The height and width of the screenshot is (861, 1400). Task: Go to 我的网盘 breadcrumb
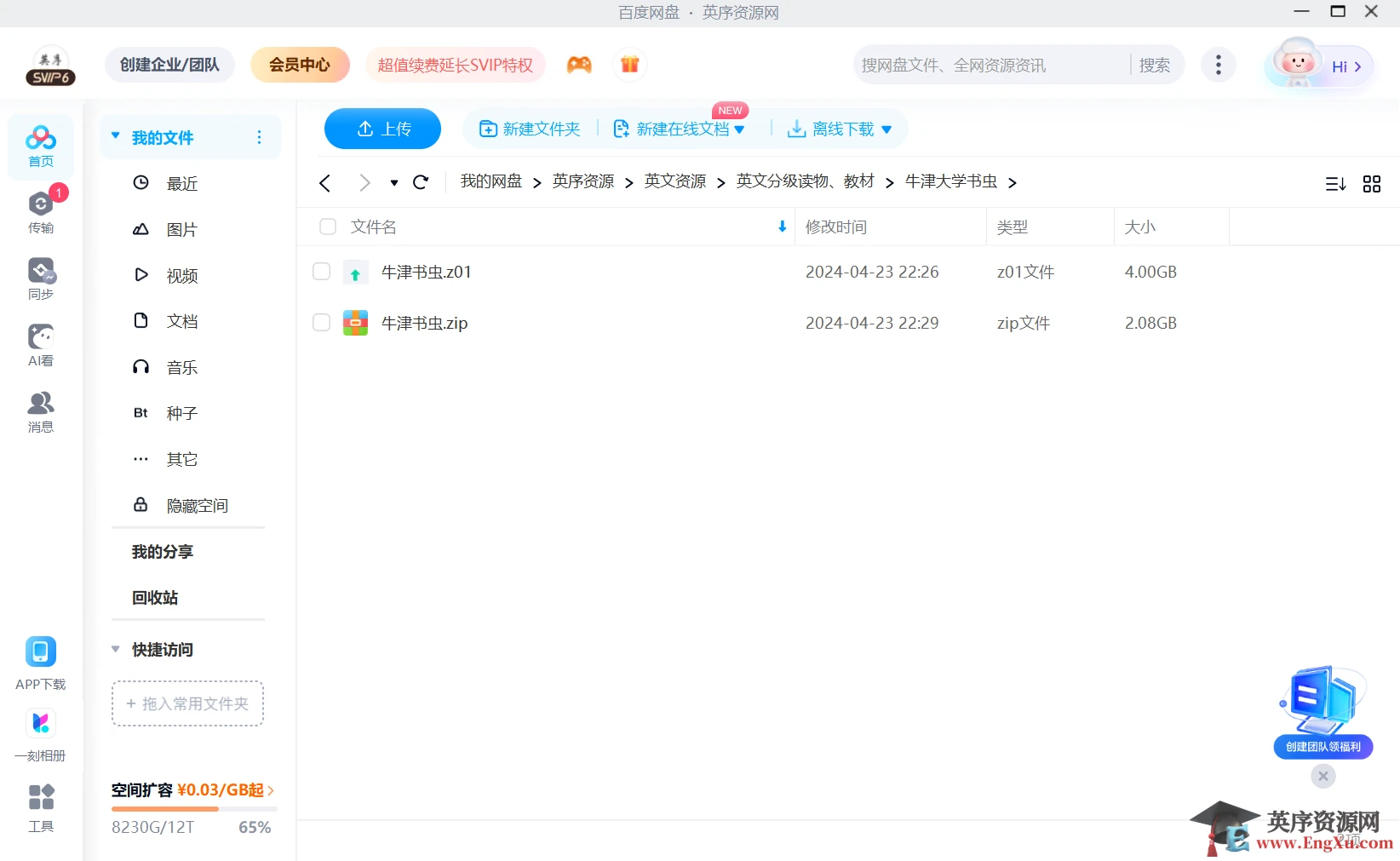(491, 181)
